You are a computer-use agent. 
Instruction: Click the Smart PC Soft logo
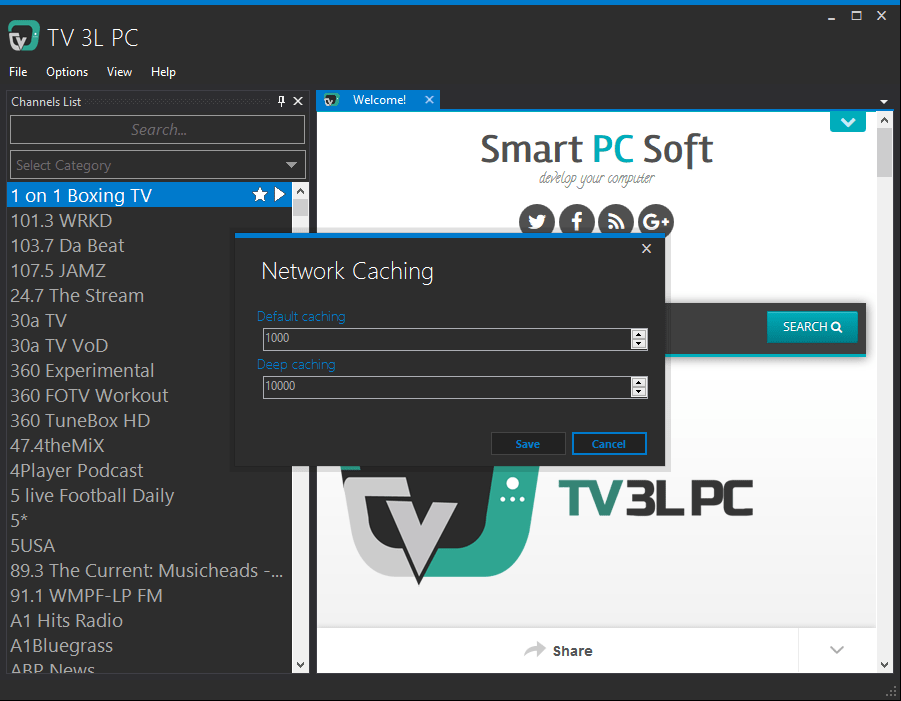click(596, 159)
